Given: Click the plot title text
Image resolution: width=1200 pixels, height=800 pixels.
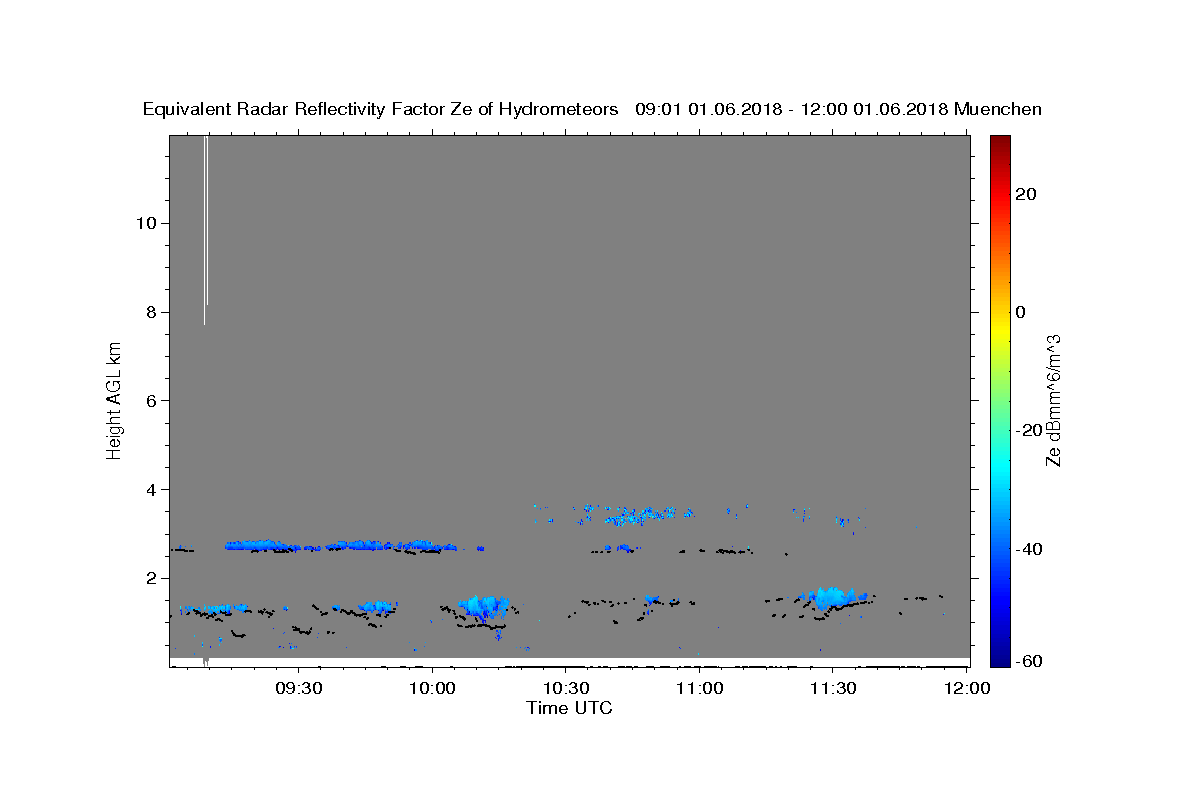Looking at the screenshot, I should pyautogui.click(x=592, y=109).
